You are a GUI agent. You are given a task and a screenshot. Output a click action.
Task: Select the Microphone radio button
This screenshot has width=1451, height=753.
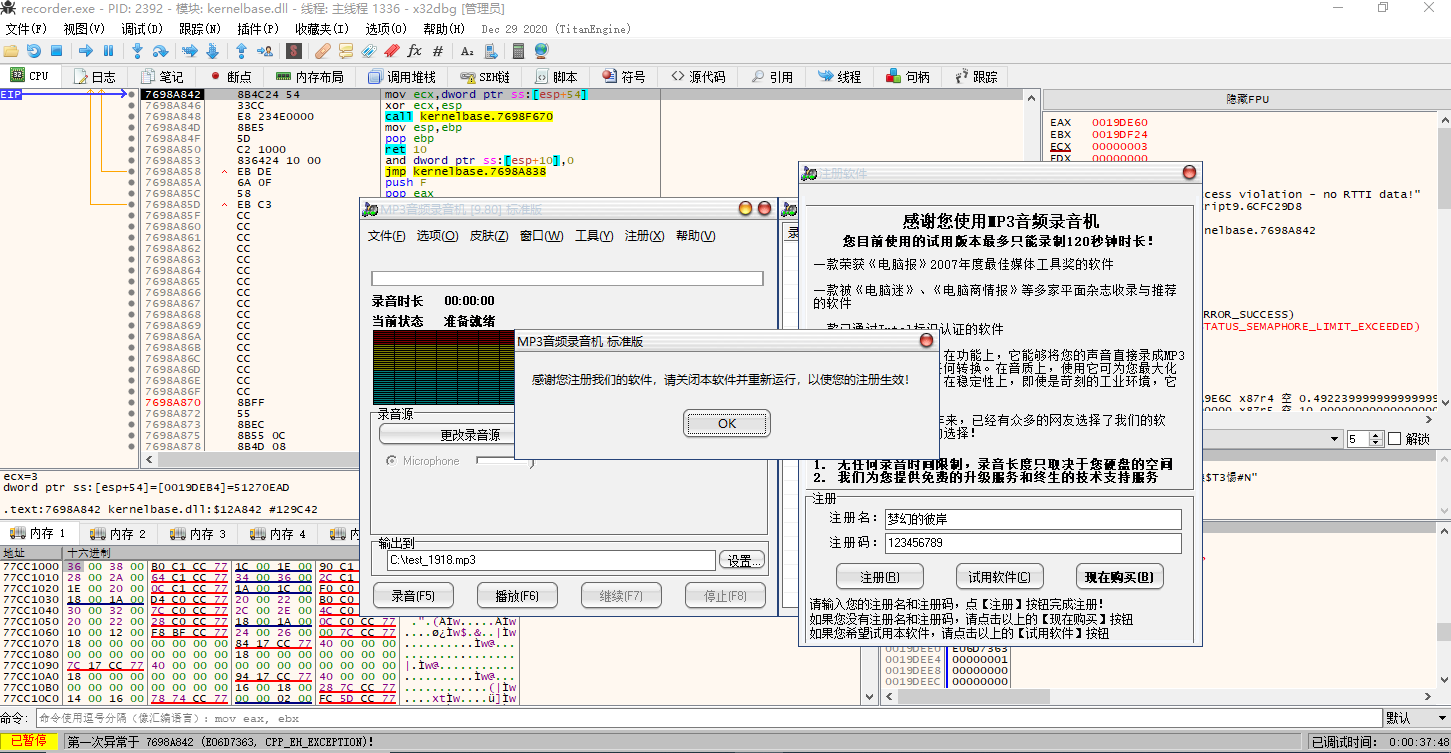391,461
